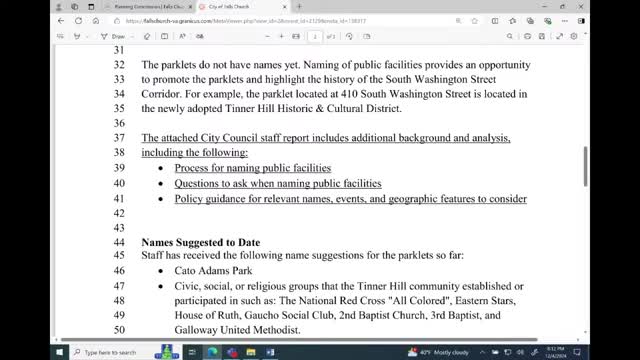The width and height of the screenshot is (640, 360).
Task: Go back using browser back arrow
Action: coord(61,21)
